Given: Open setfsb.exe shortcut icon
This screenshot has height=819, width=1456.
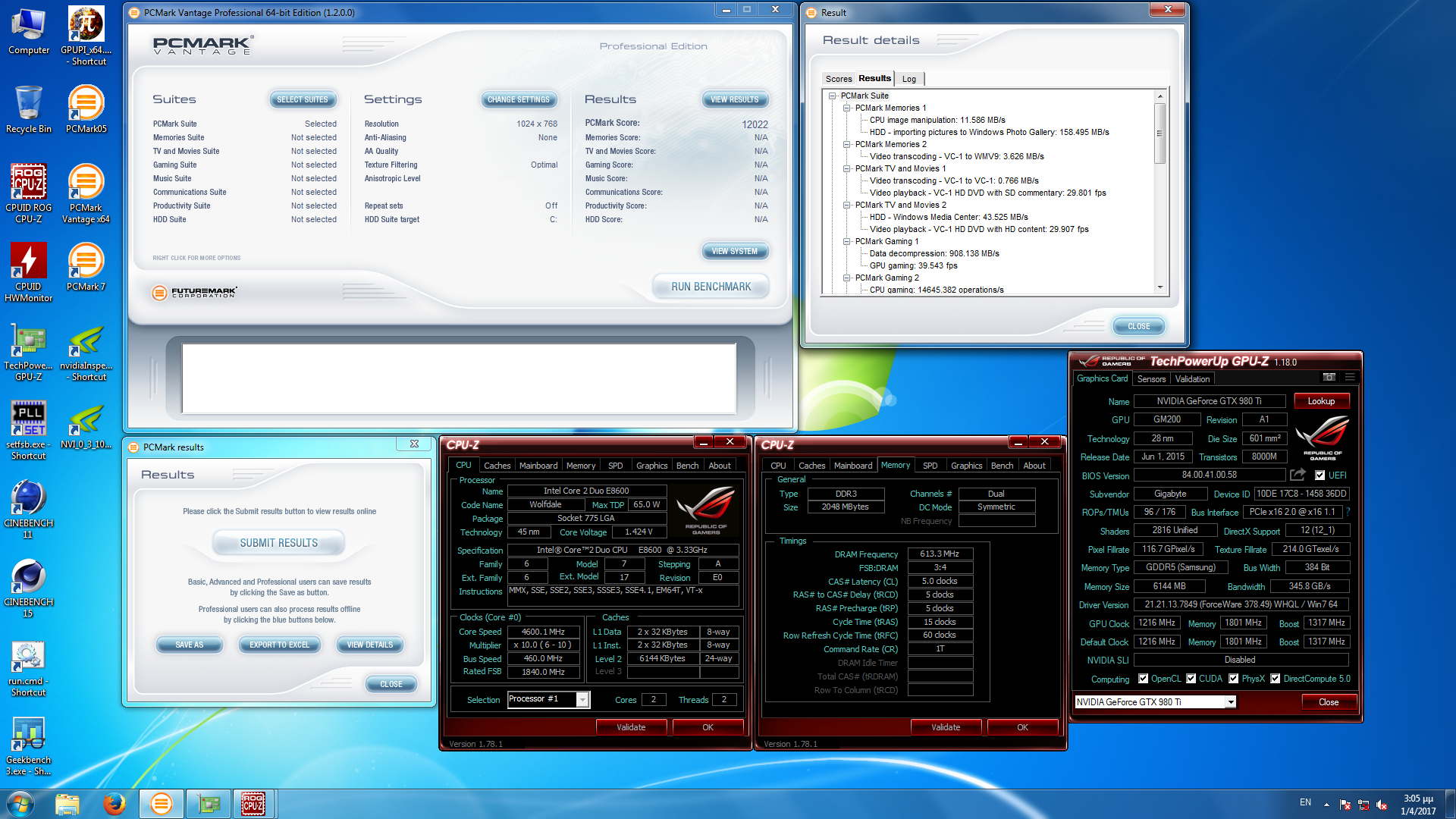Looking at the screenshot, I should point(29,430).
